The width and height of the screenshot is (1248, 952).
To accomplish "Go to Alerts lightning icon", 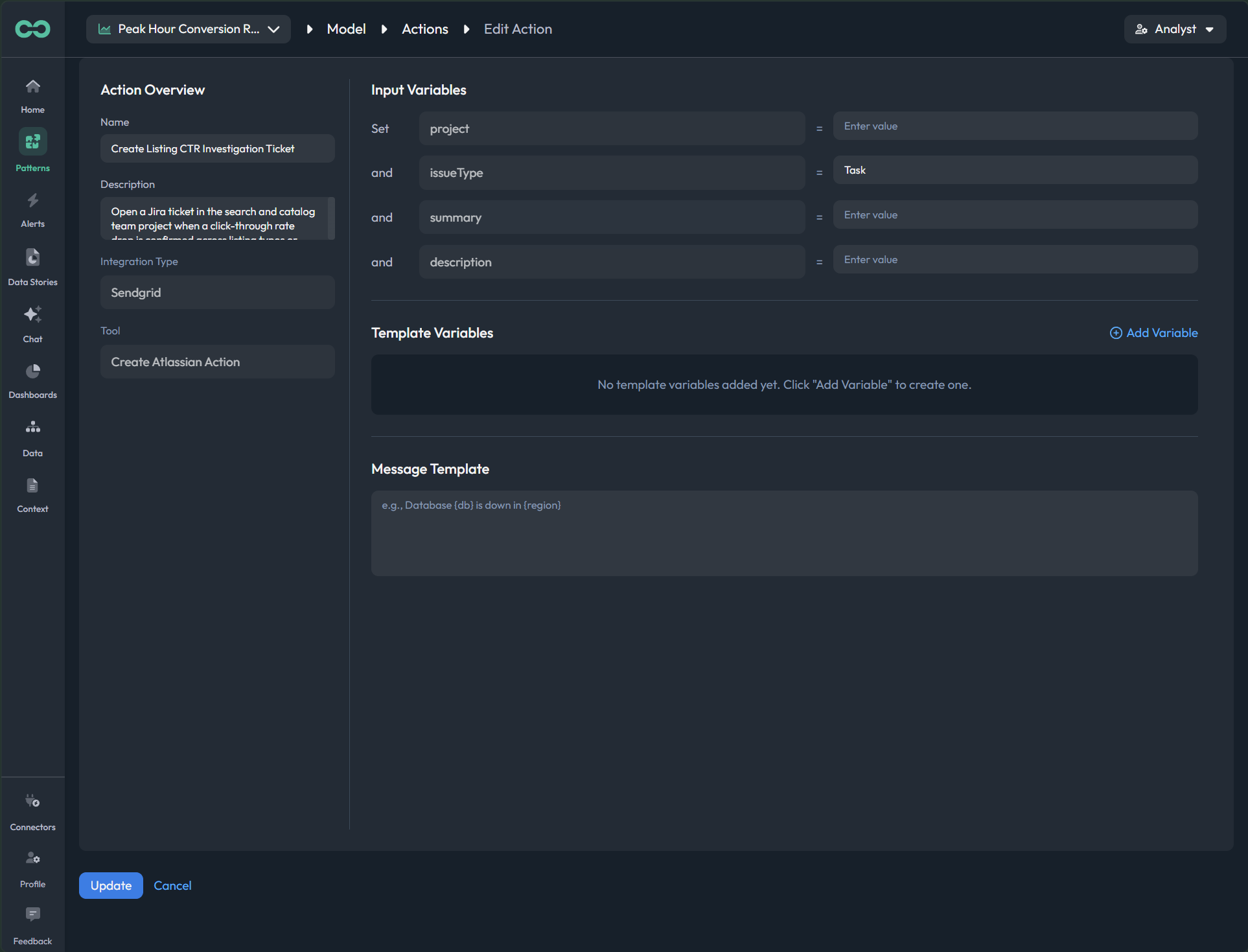I will [32, 200].
